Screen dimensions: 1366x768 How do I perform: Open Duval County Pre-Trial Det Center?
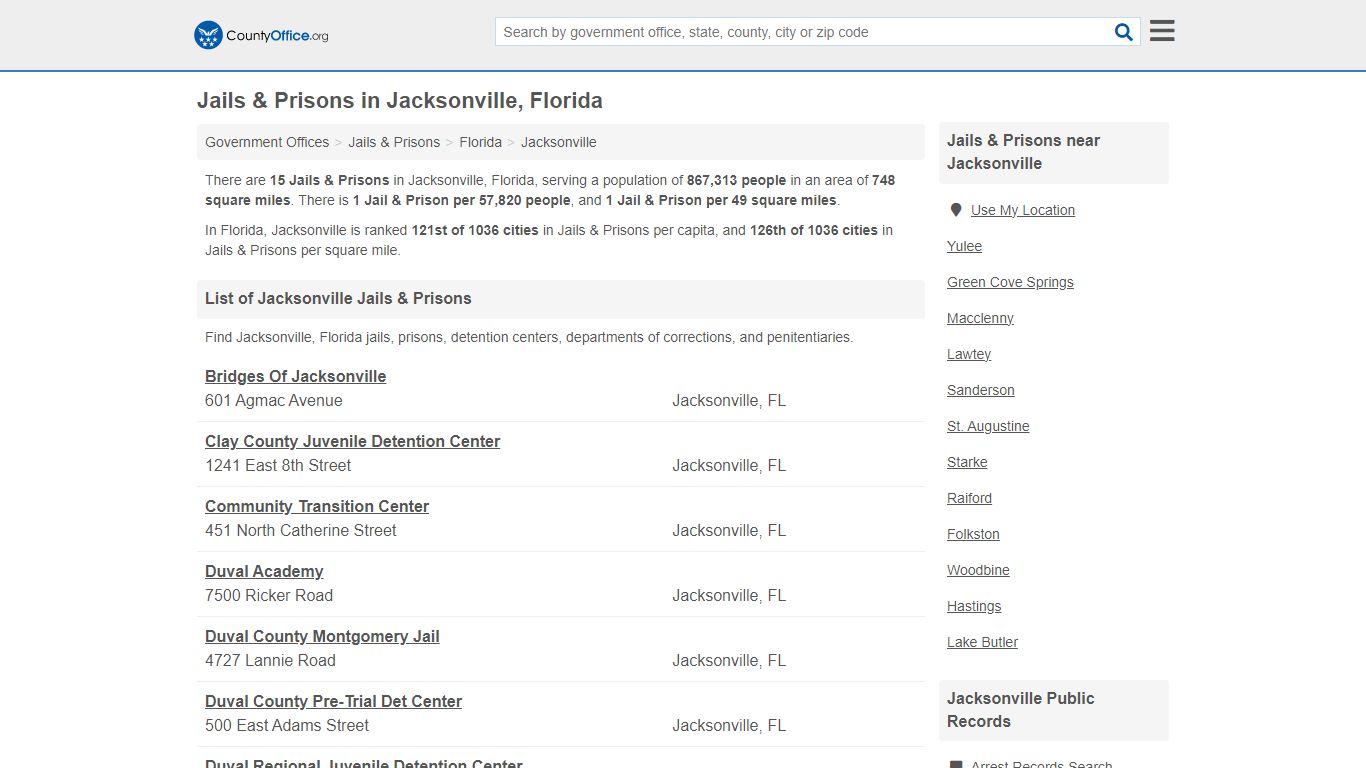tap(333, 701)
